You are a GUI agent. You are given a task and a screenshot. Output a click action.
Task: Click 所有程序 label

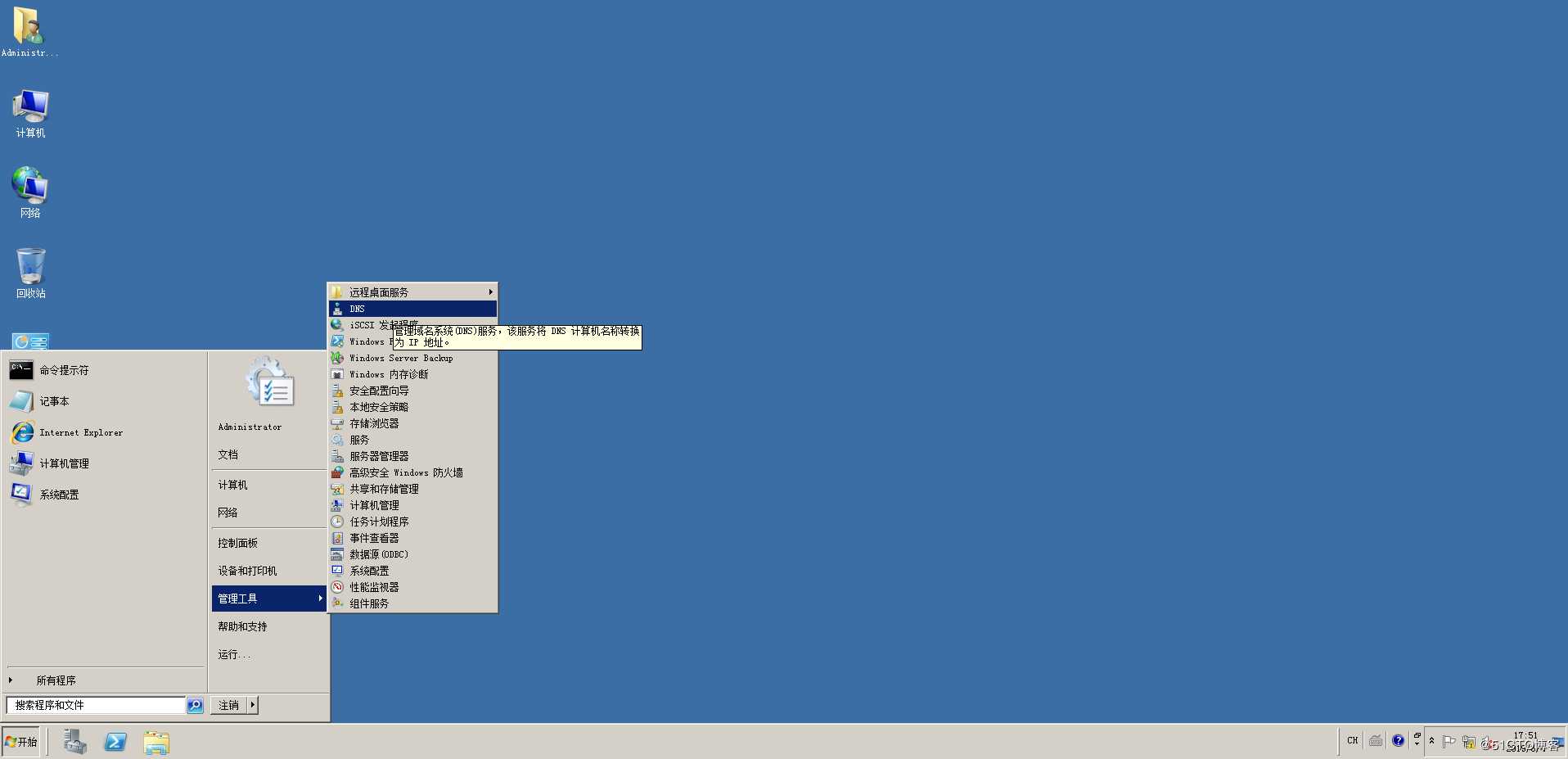point(56,680)
